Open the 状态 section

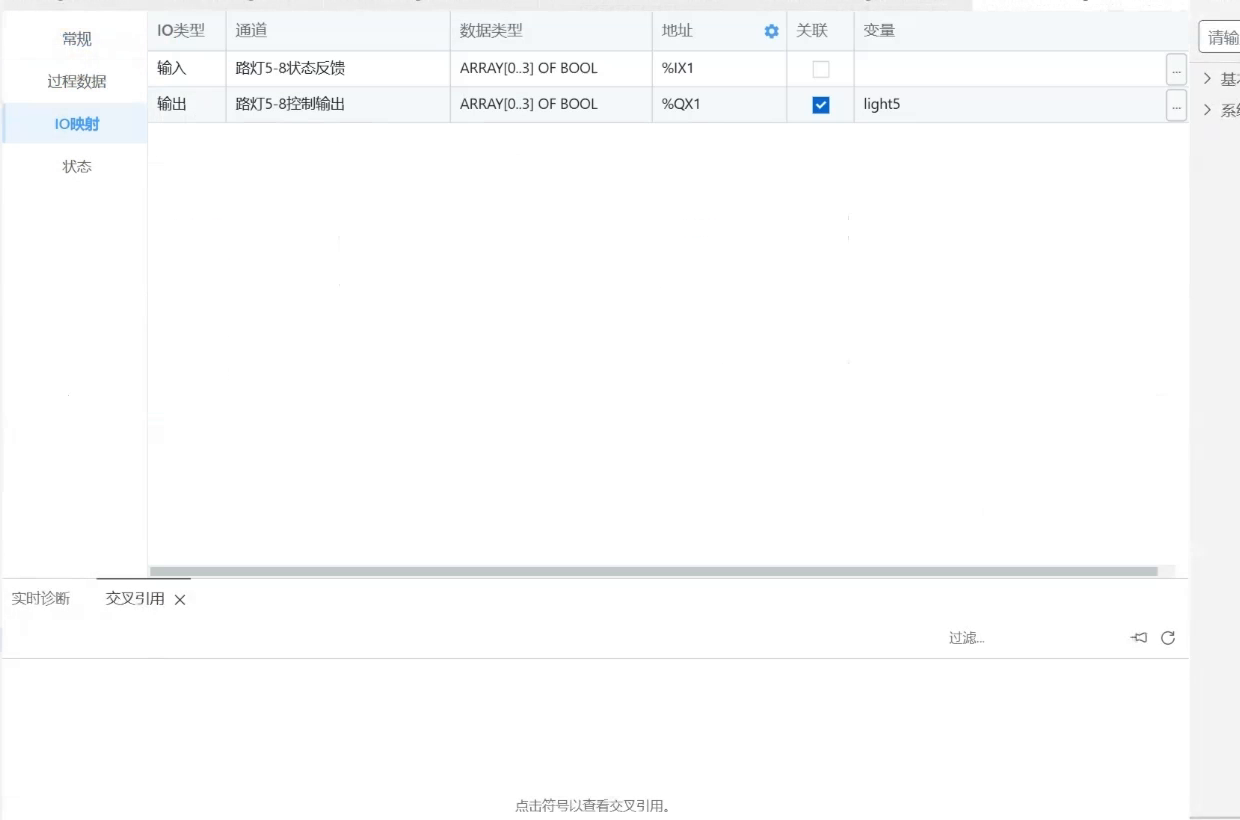point(77,167)
